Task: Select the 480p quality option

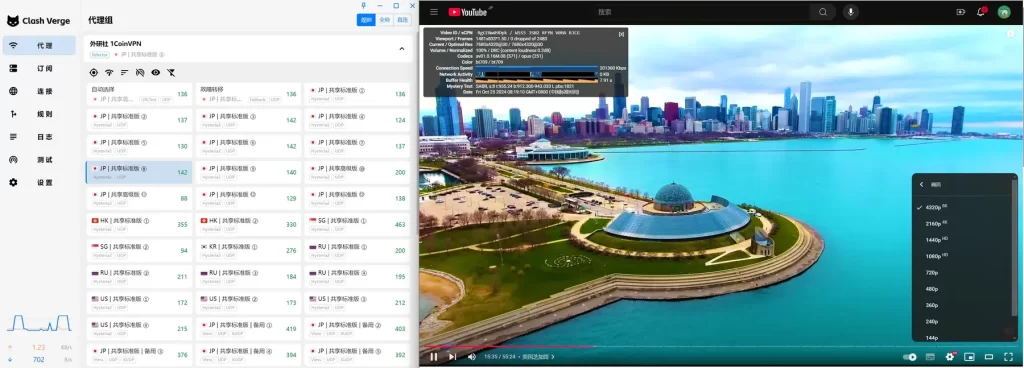Action: click(963, 289)
